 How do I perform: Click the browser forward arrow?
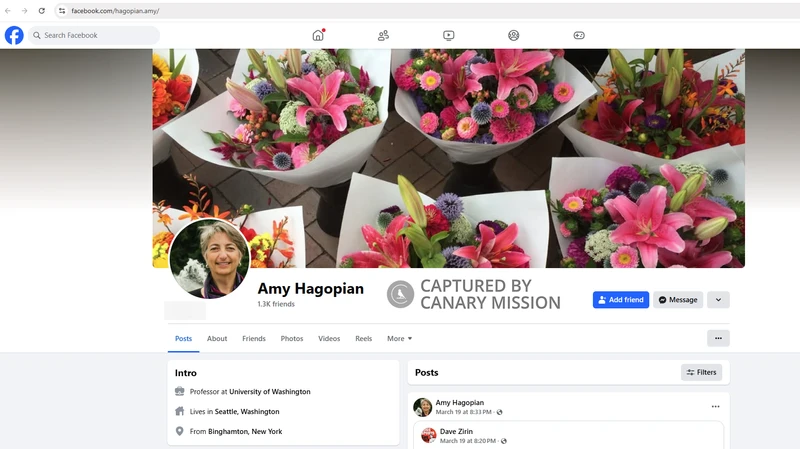pos(24,11)
